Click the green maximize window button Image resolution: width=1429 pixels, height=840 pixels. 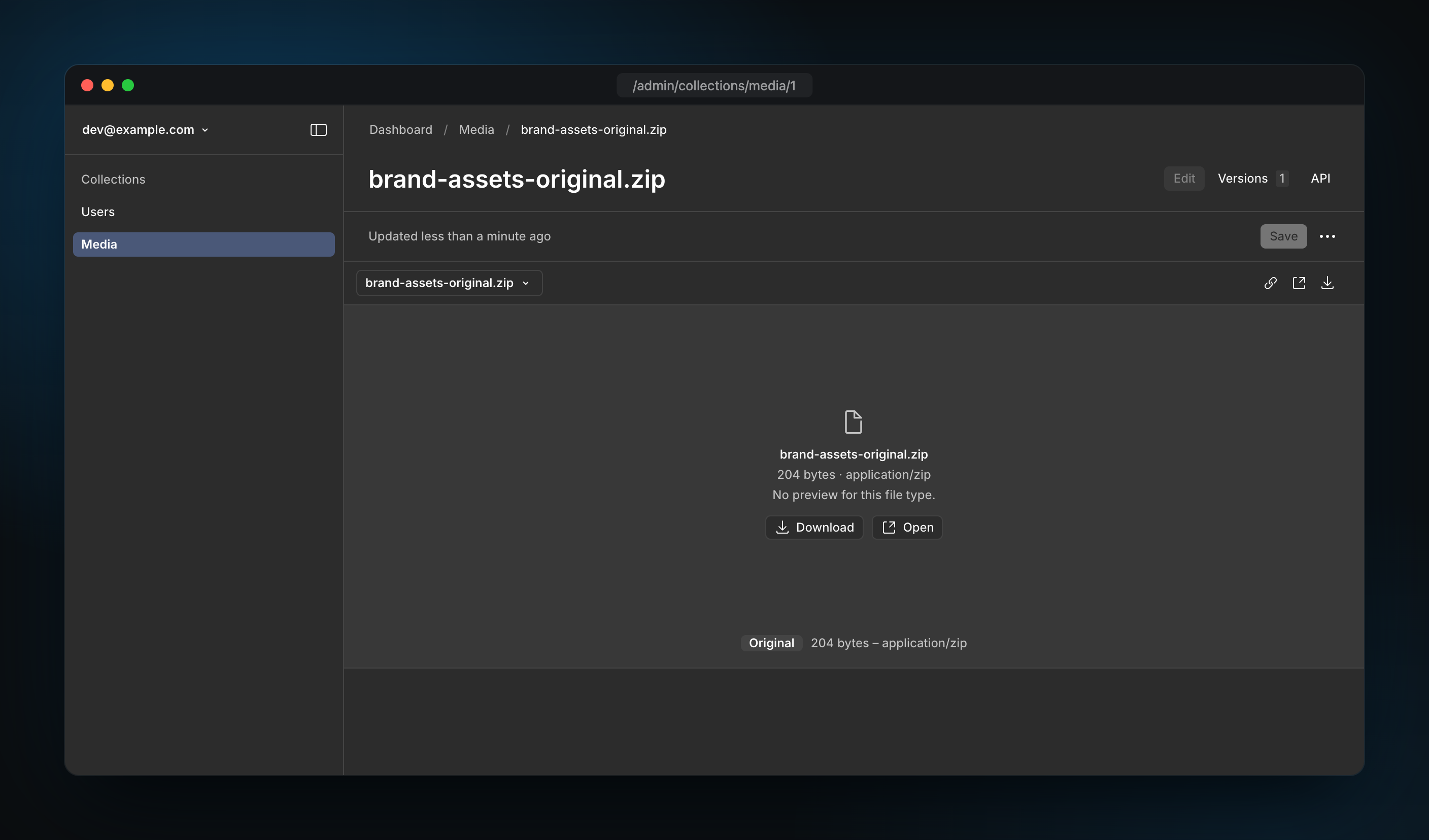tap(128, 86)
